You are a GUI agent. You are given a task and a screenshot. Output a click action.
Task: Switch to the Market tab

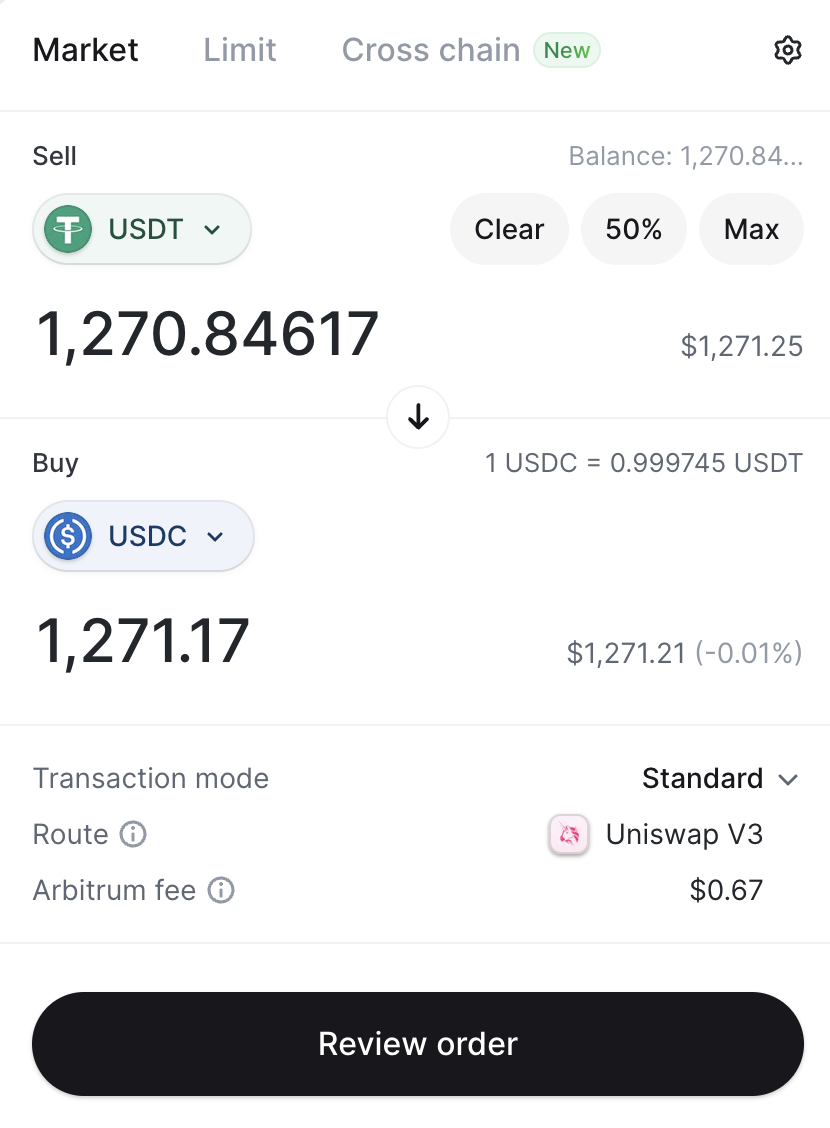[x=86, y=50]
